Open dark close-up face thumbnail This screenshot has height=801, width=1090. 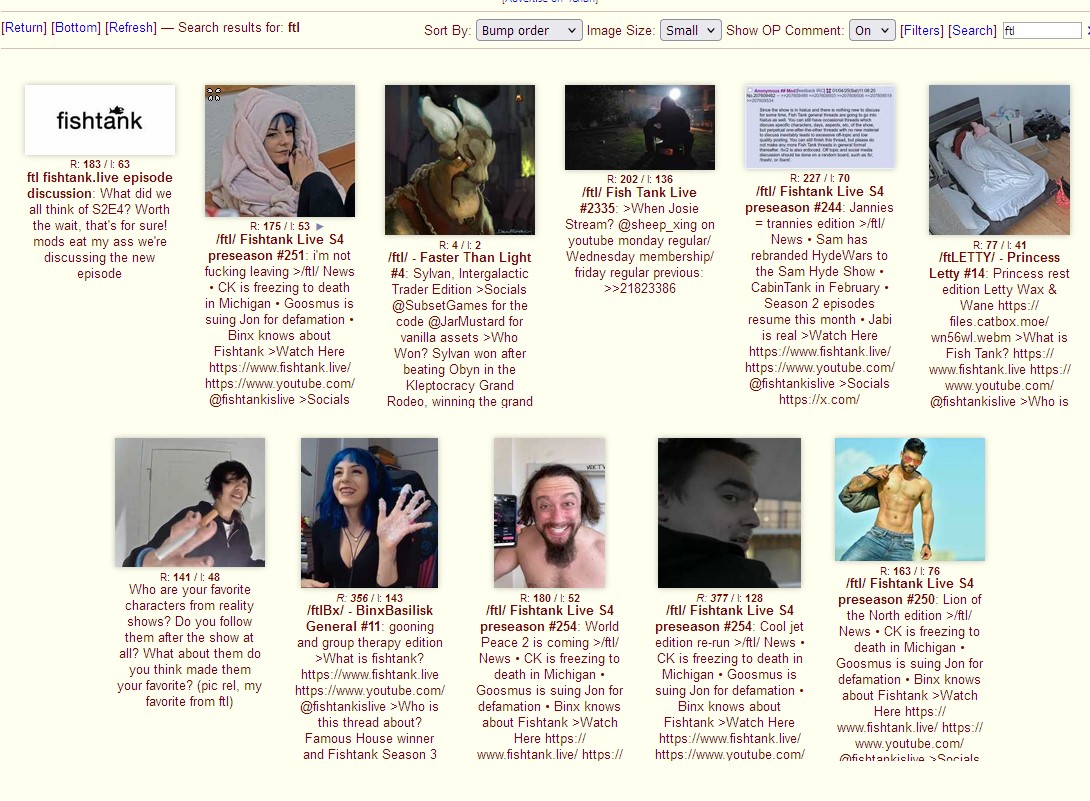(x=729, y=512)
